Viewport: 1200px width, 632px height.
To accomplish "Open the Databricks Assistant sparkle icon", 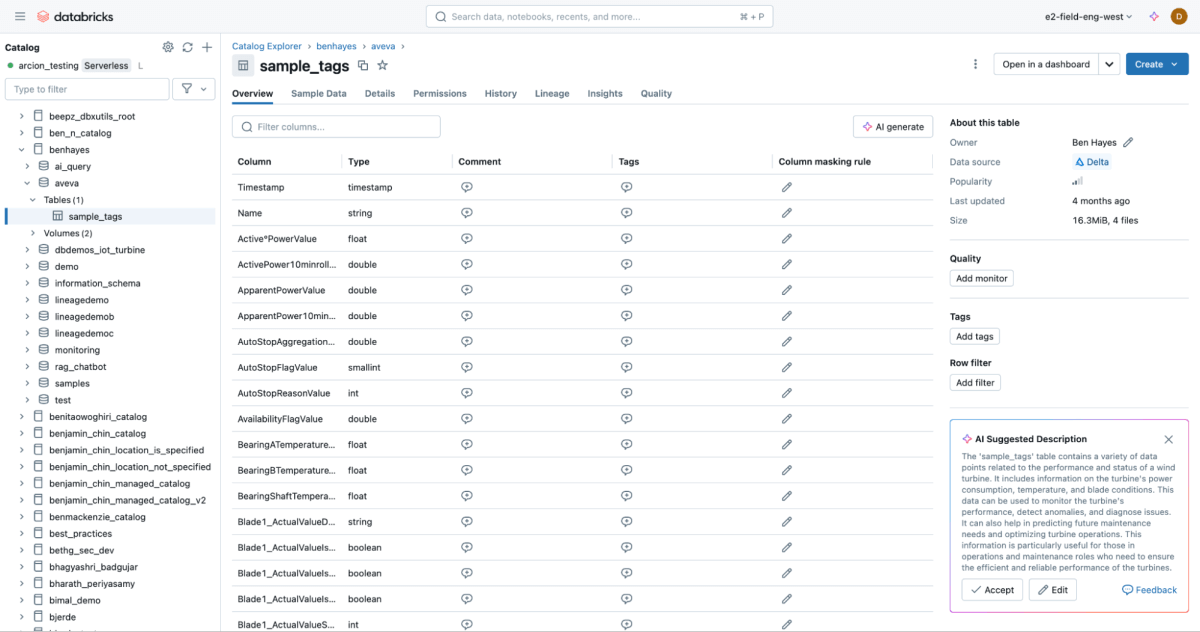I will (x=1153, y=17).
